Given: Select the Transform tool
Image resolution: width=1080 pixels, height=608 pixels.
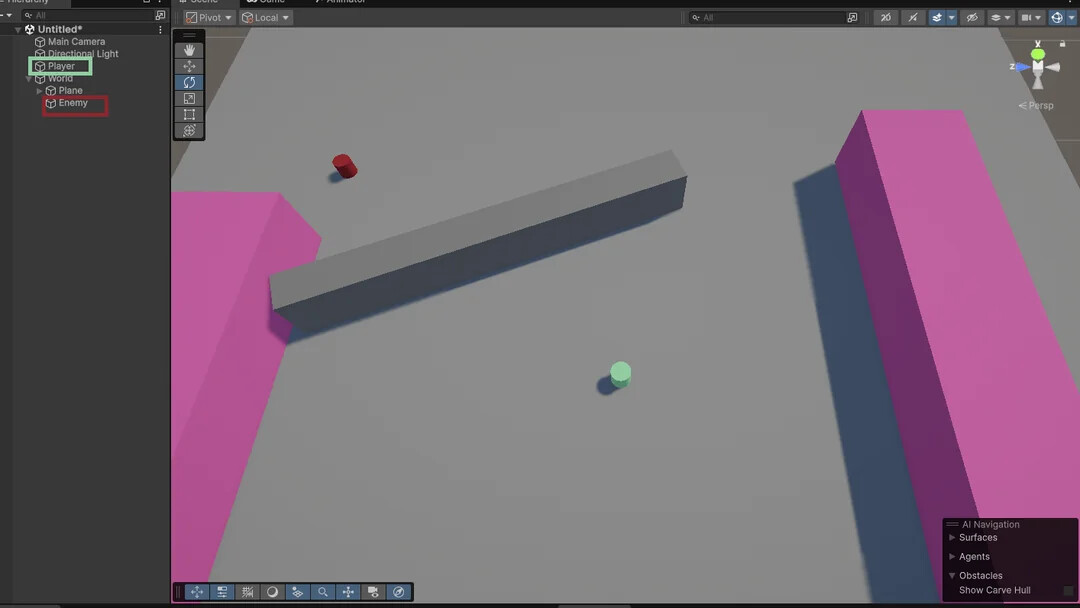Looking at the screenshot, I should click(x=189, y=130).
